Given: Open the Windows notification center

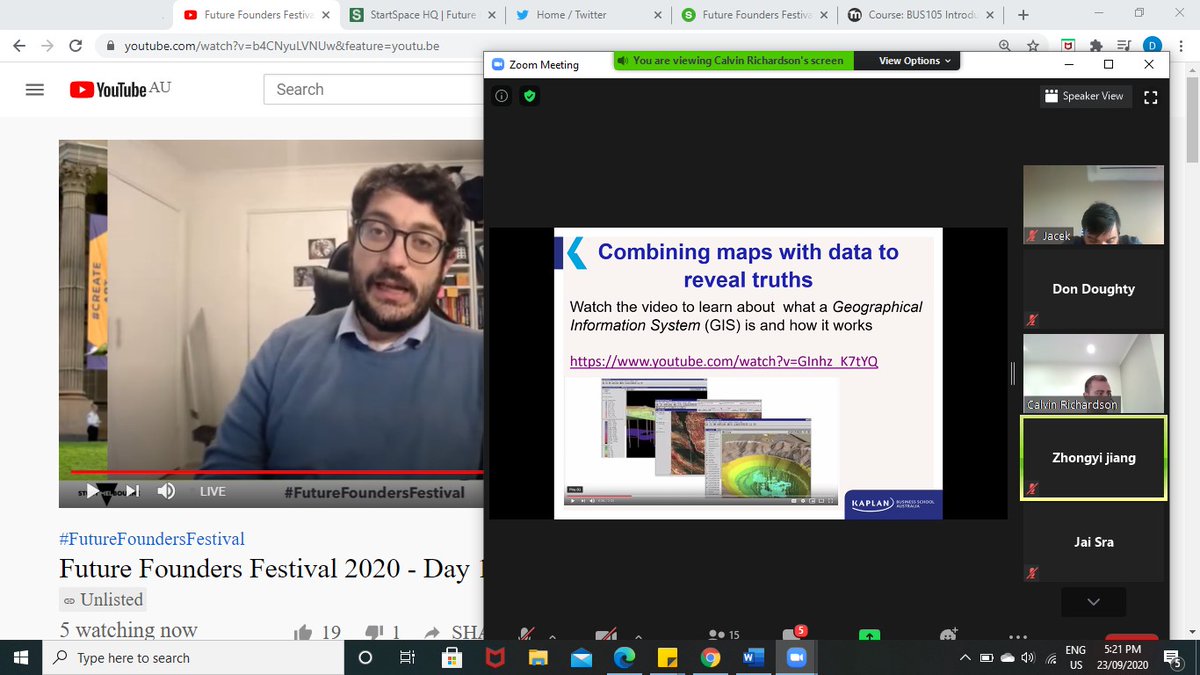Looking at the screenshot, I should coord(1172,658).
